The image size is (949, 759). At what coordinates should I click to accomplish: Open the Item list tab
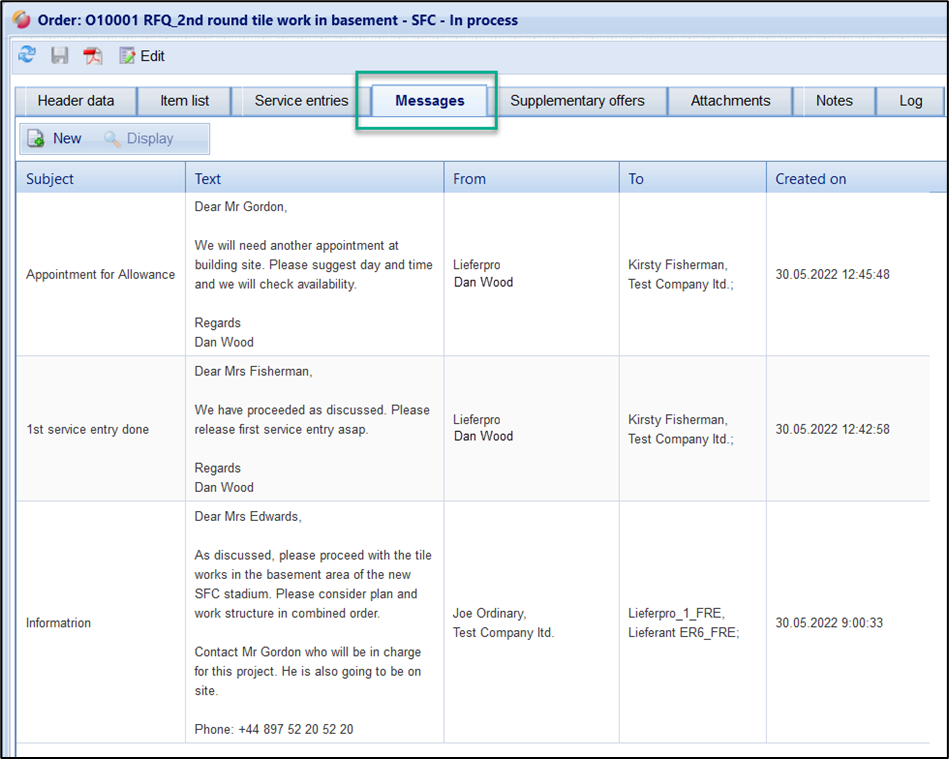(185, 101)
